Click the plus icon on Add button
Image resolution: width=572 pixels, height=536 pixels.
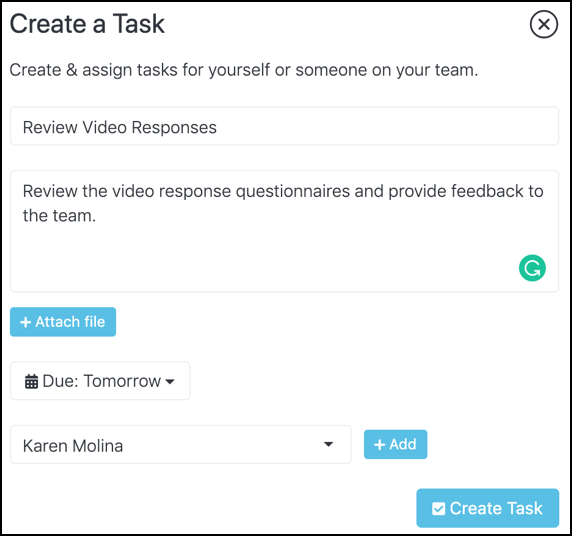click(379, 444)
